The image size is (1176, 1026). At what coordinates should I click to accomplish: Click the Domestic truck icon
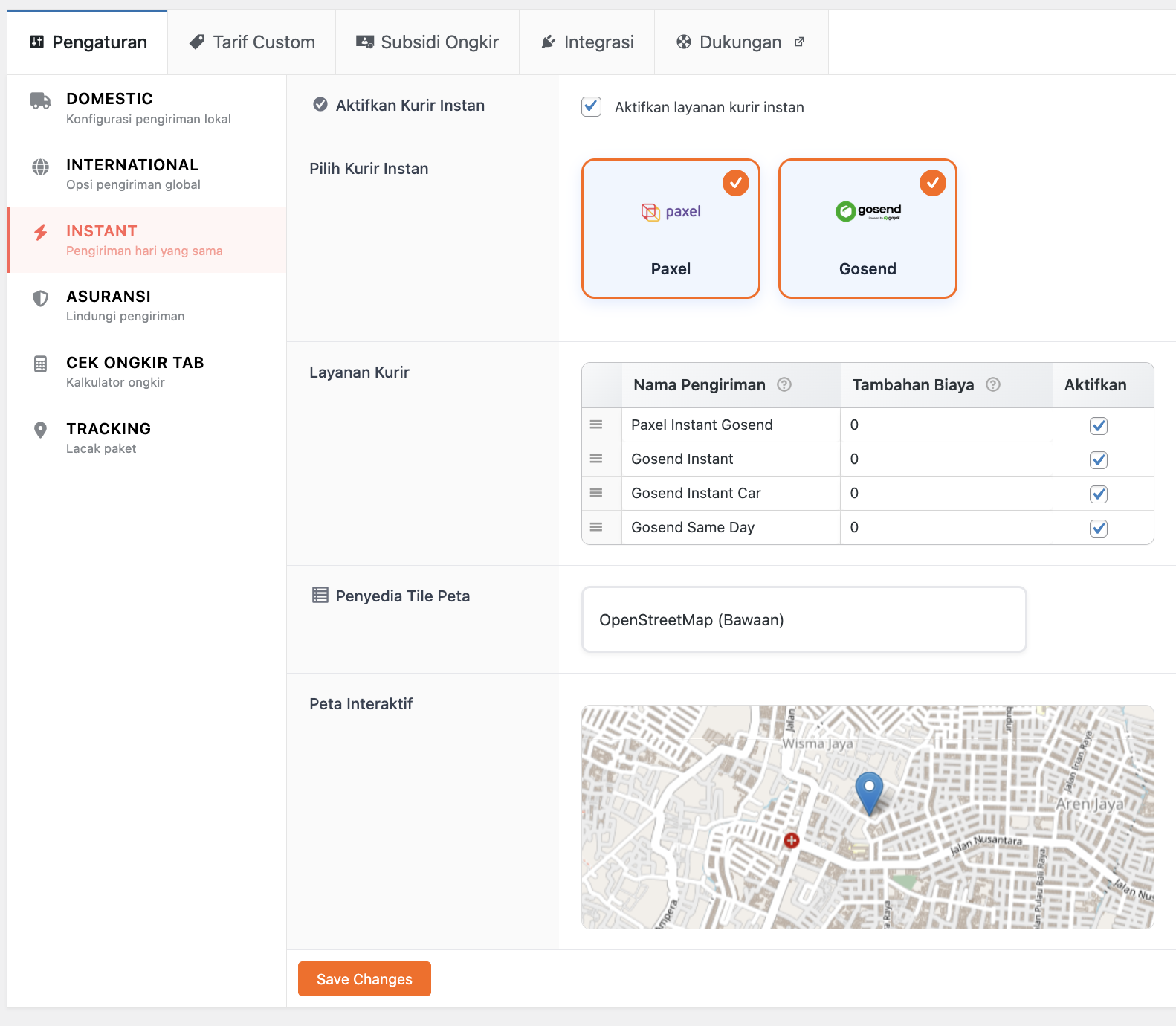pos(41,100)
